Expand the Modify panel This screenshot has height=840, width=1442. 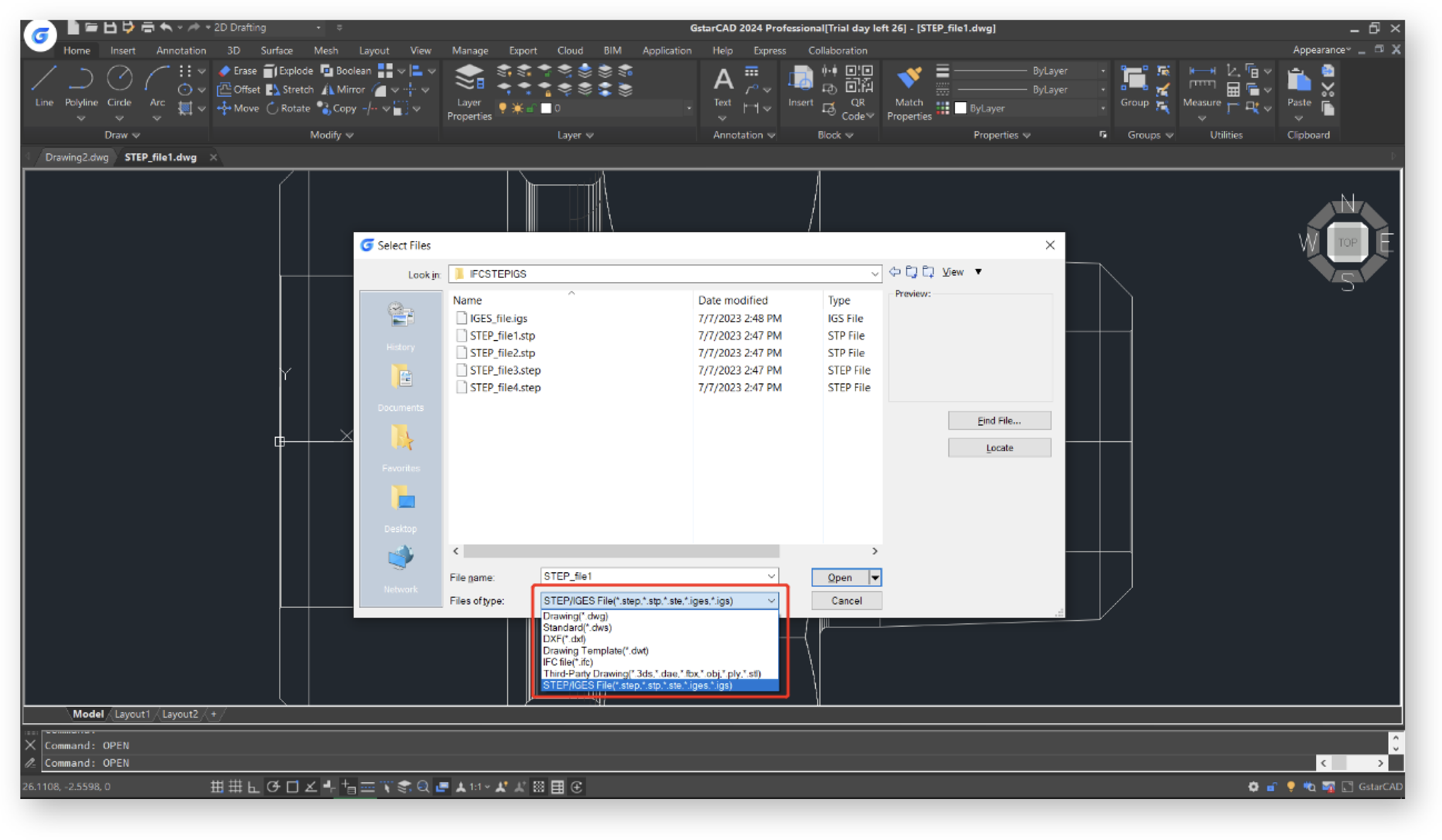(x=331, y=135)
